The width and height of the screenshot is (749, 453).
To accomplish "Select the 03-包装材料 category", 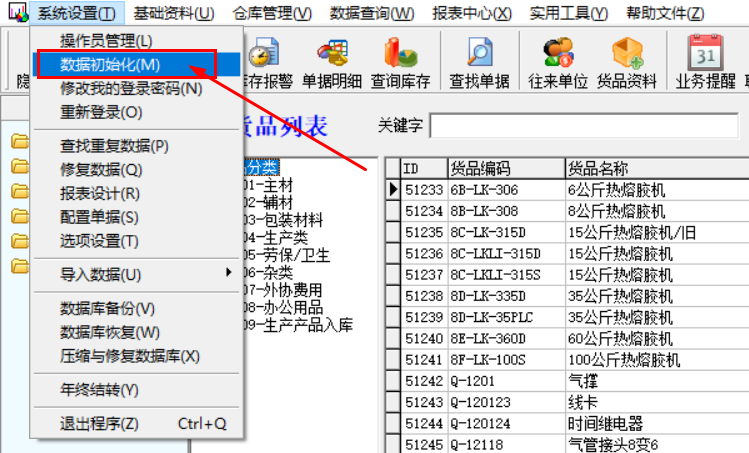I will click(x=283, y=220).
